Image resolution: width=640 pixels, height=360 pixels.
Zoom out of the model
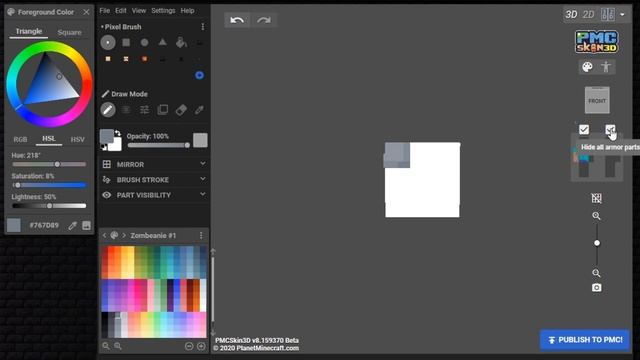(596, 273)
